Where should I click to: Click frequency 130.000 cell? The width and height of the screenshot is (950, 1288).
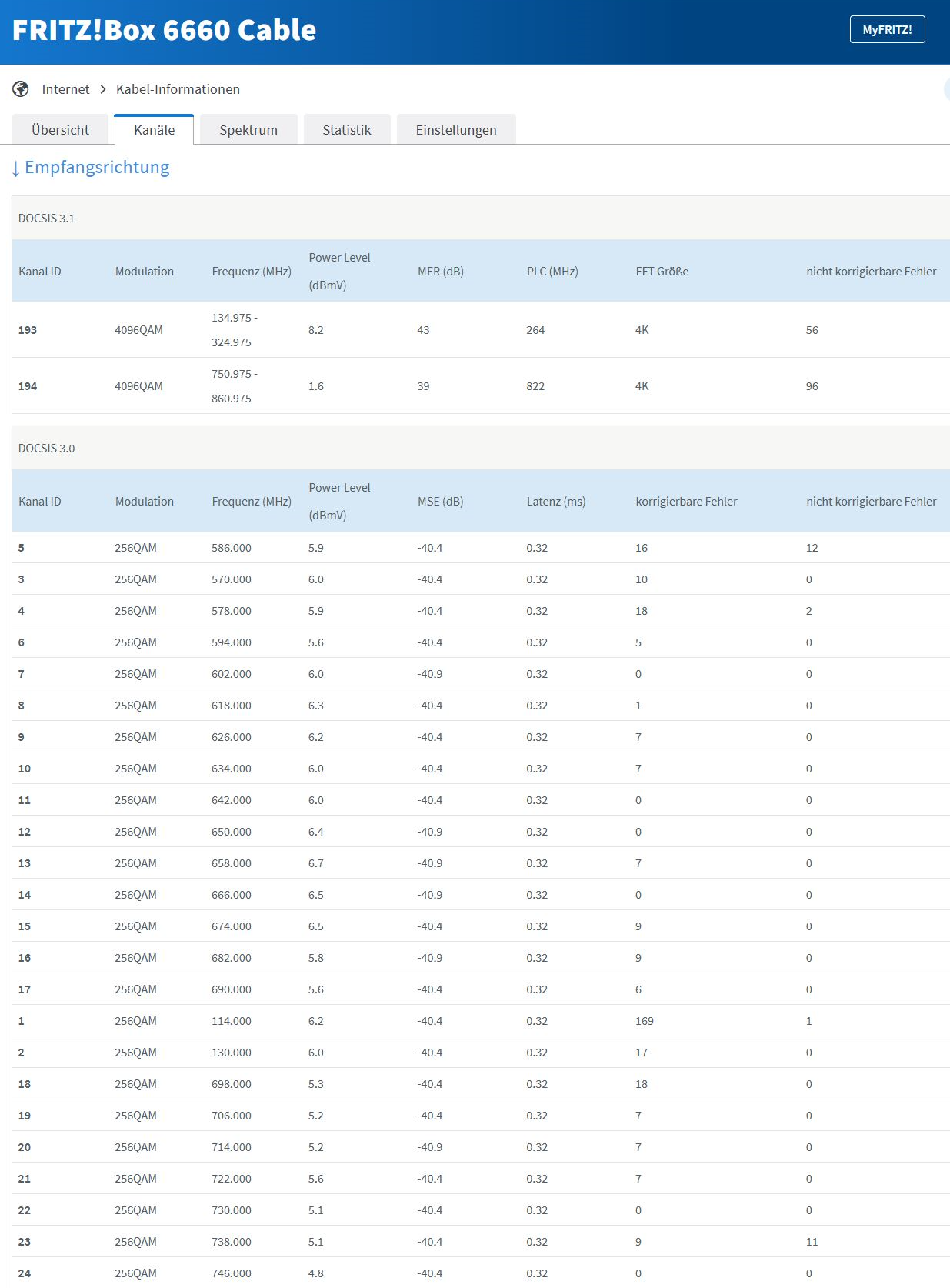click(x=232, y=1053)
